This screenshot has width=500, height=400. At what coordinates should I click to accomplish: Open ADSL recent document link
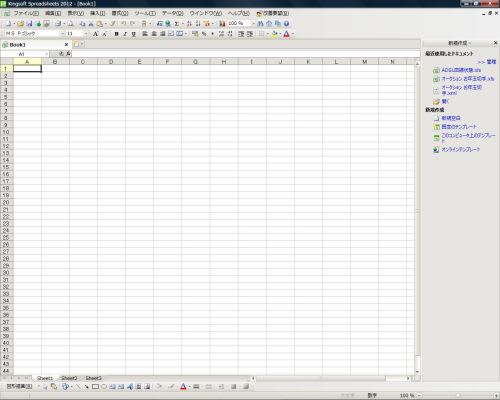461,70
